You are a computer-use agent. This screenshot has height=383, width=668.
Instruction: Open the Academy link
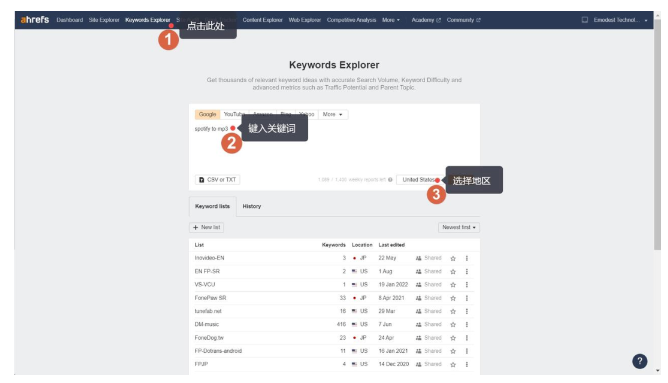click(x=426, y=20)
